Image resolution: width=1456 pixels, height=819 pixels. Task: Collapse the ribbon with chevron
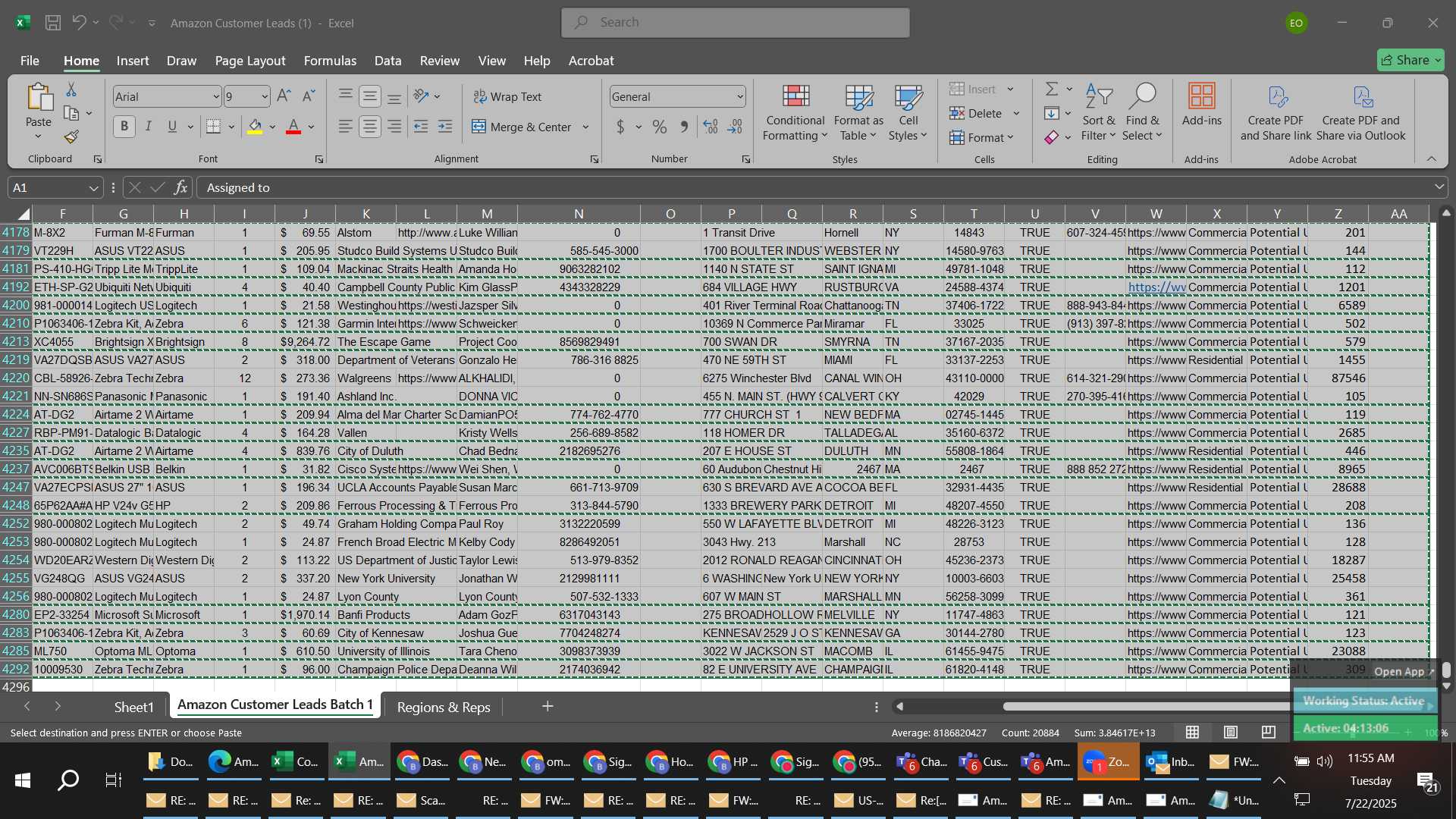[x=1431, y=159]
